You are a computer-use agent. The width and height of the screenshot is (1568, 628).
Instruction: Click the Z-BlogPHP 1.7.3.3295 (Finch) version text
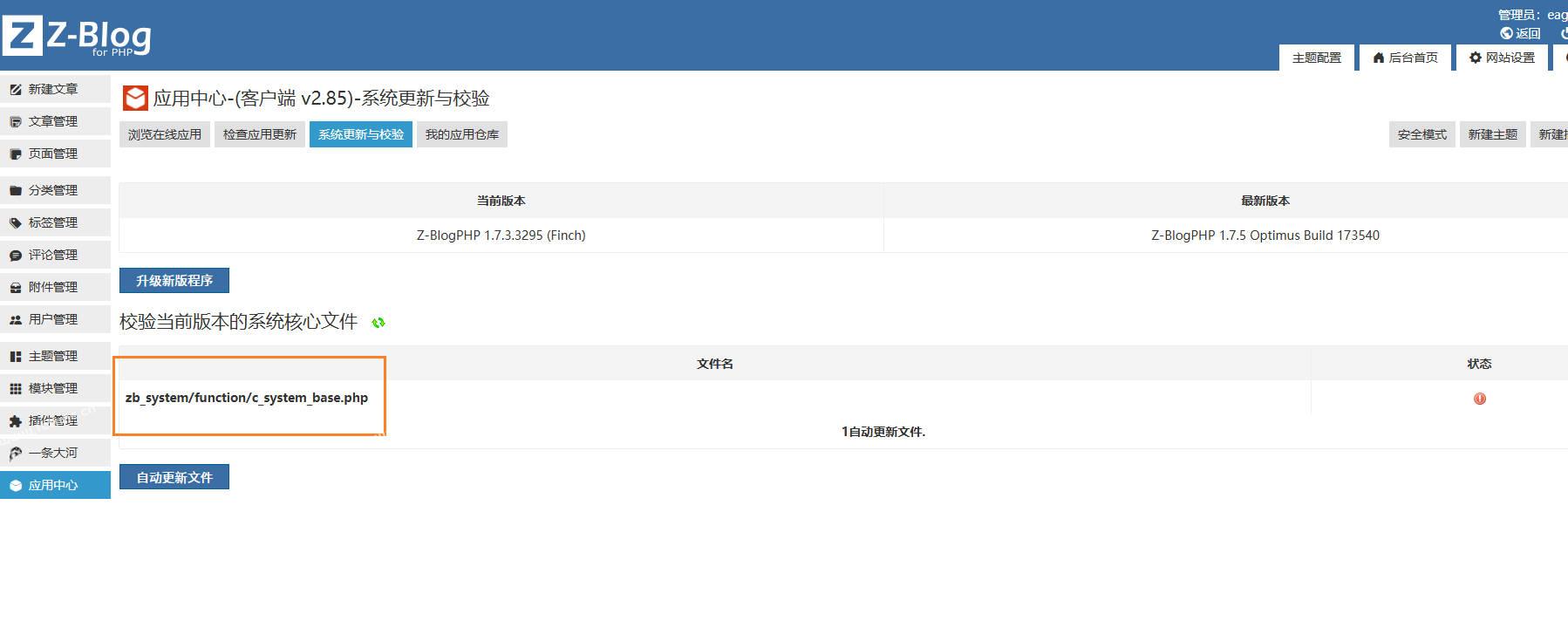(x=501, y=235)
